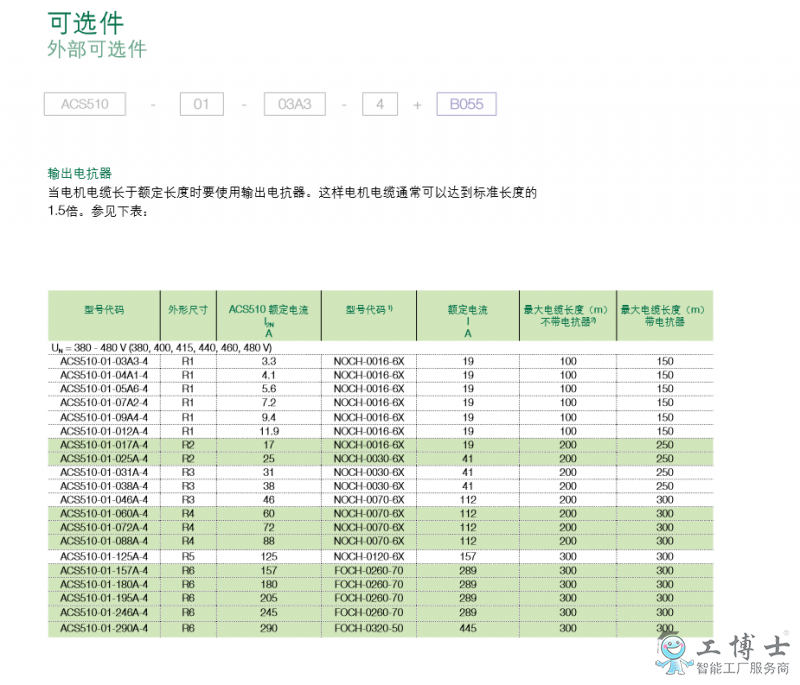
Task: Click the "ACS510-01-09A4-4" model cell
Action: coord(104,417)
